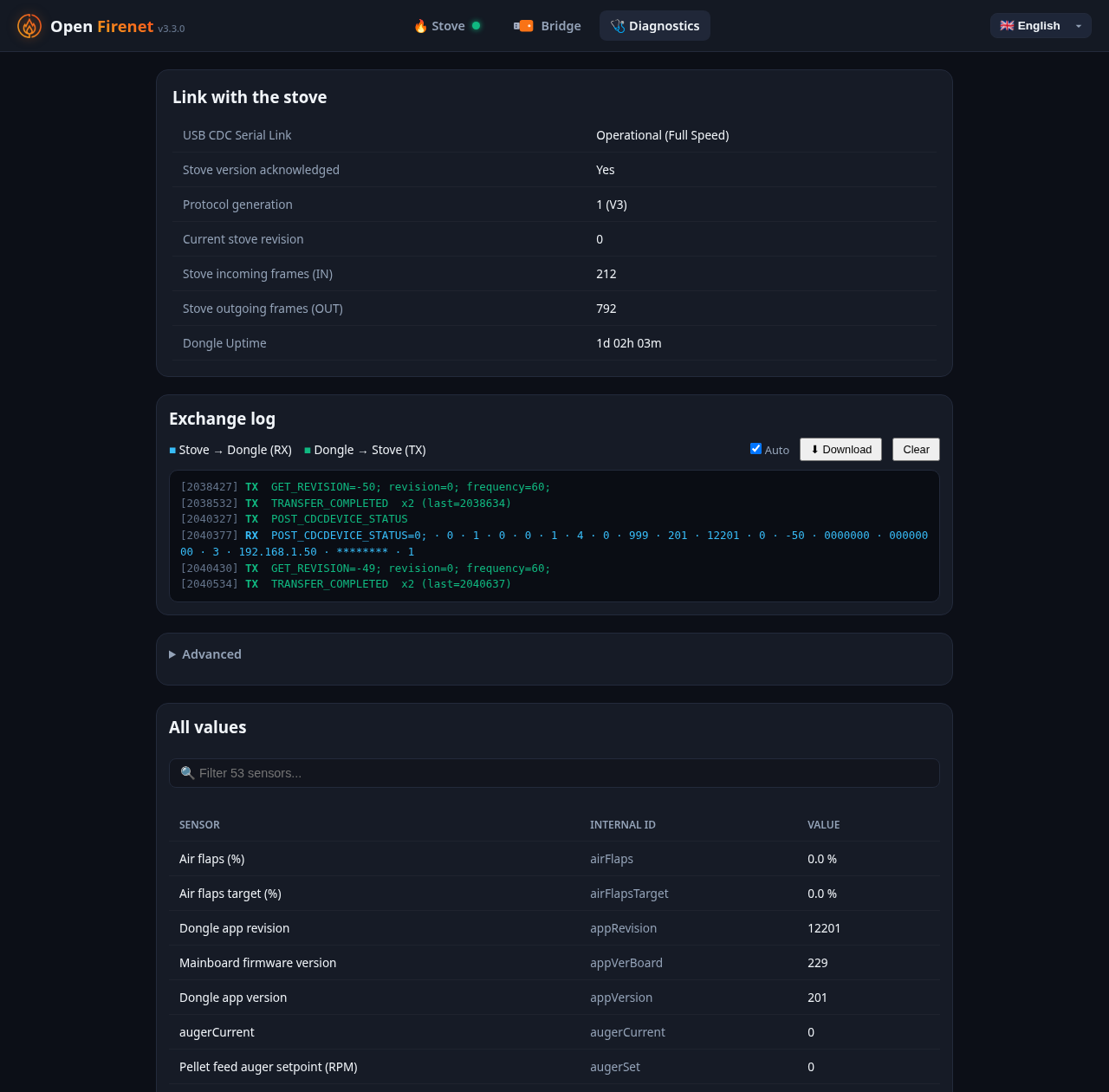
Task: Click the GET_REVISION=-50 log line
Action: (366, 487)
